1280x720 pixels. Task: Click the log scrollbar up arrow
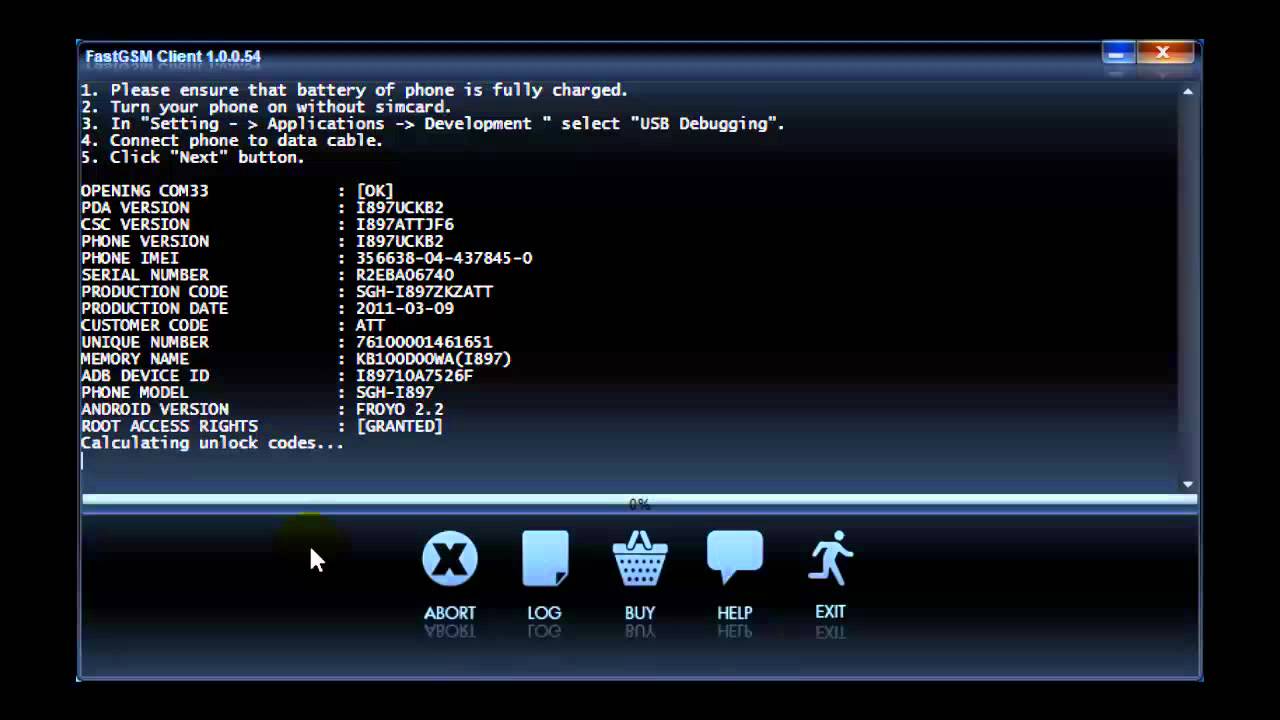(1188, 91)
